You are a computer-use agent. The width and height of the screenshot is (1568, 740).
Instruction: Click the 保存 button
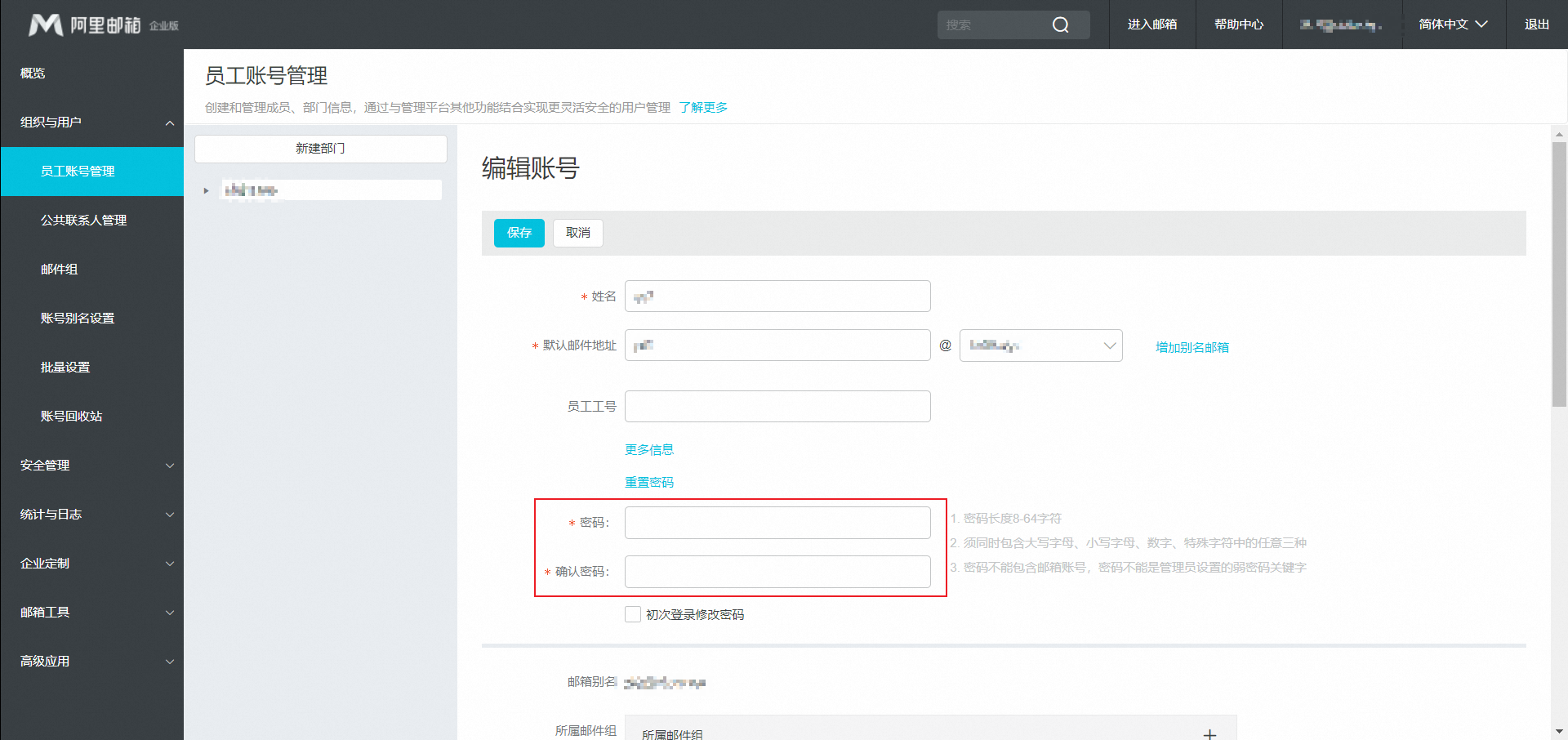[519, 233]
